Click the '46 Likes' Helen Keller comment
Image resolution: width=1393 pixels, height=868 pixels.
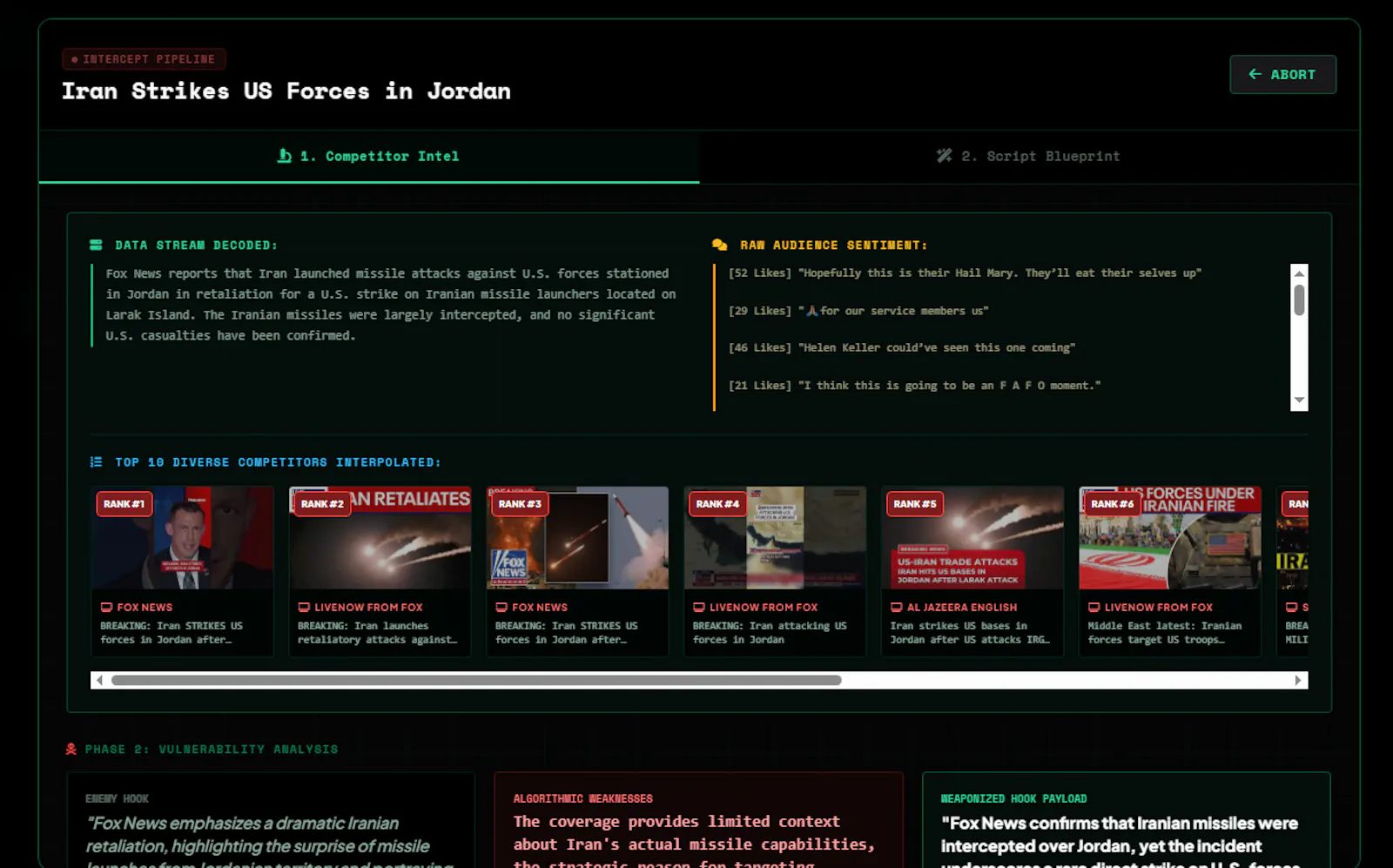point(902,348)
